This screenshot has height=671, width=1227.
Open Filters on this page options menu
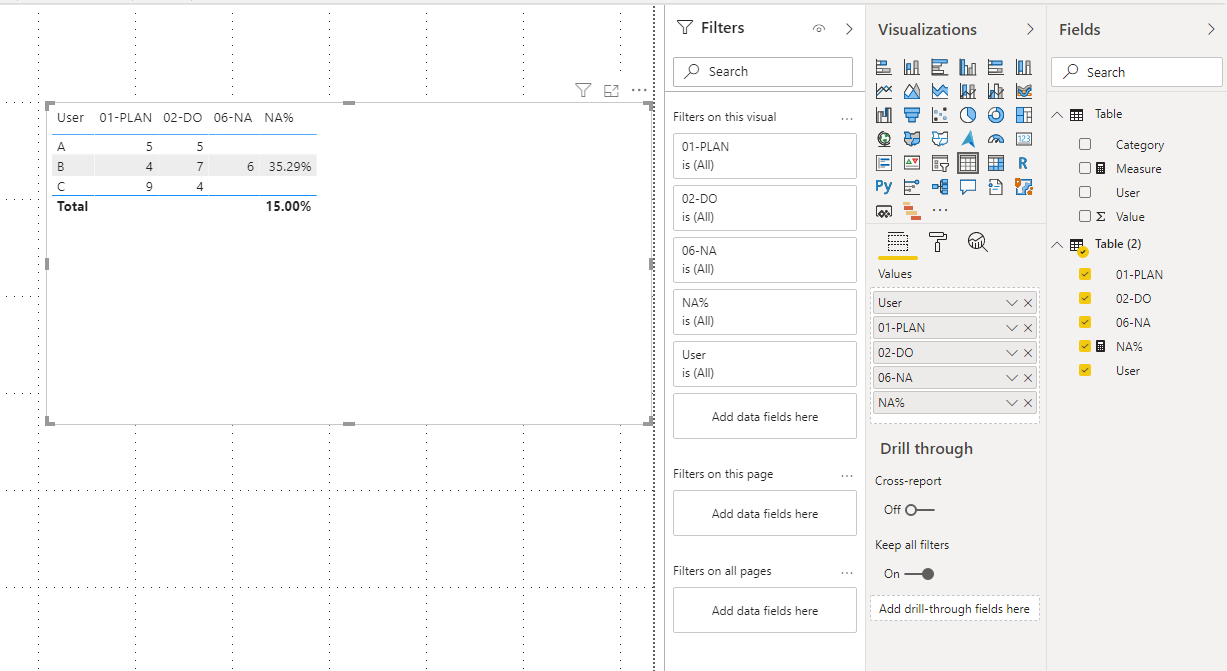click(847, 475)
